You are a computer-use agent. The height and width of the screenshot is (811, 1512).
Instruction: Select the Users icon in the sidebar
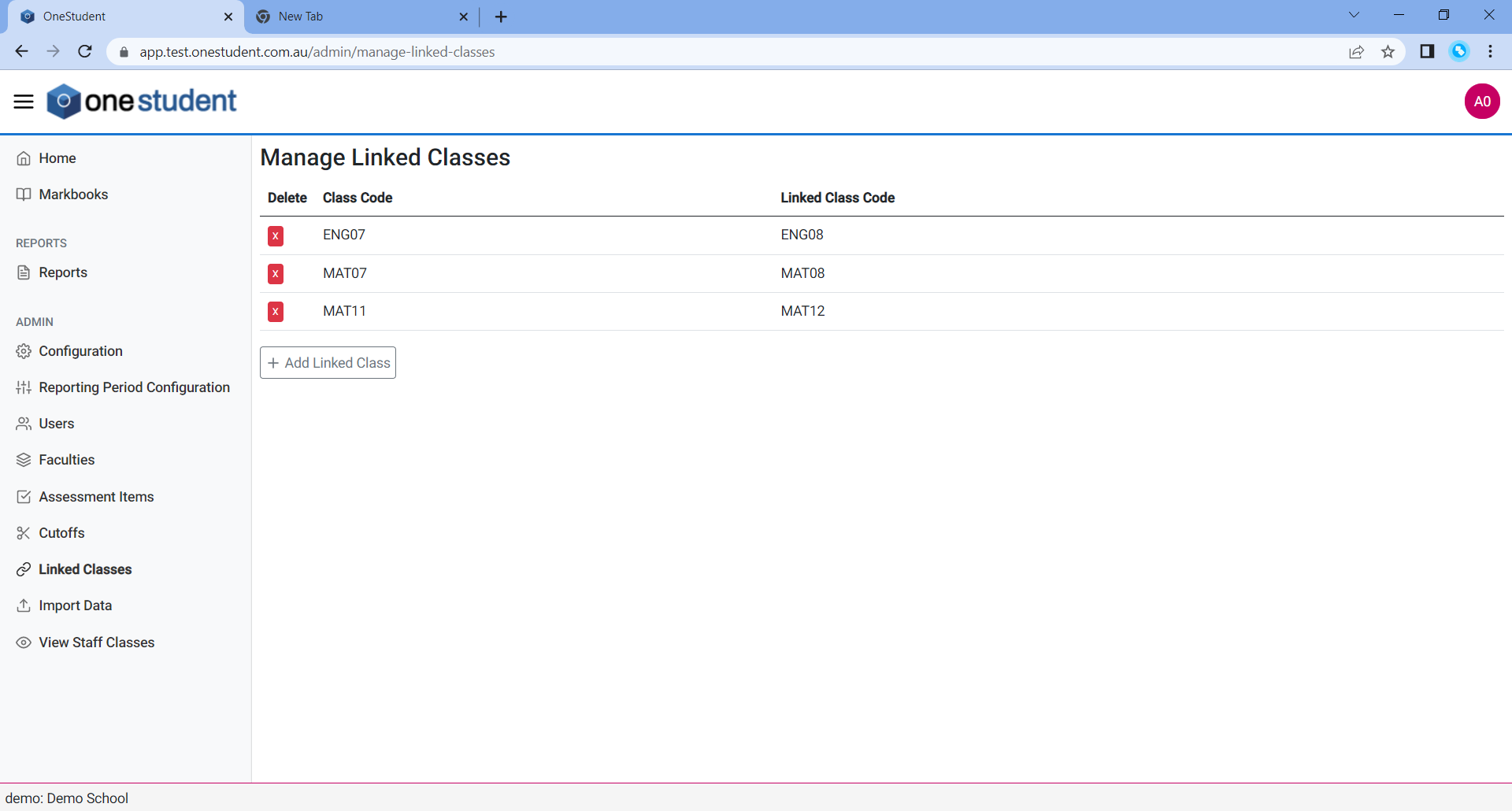point(24,424)
